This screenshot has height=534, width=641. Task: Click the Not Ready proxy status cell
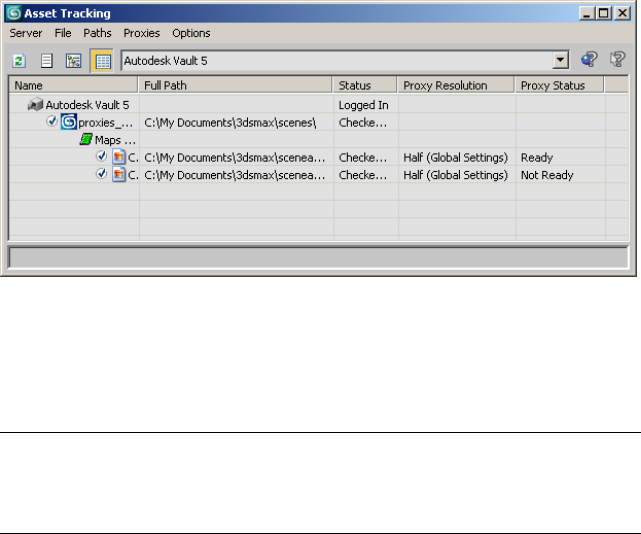(547, 175)
